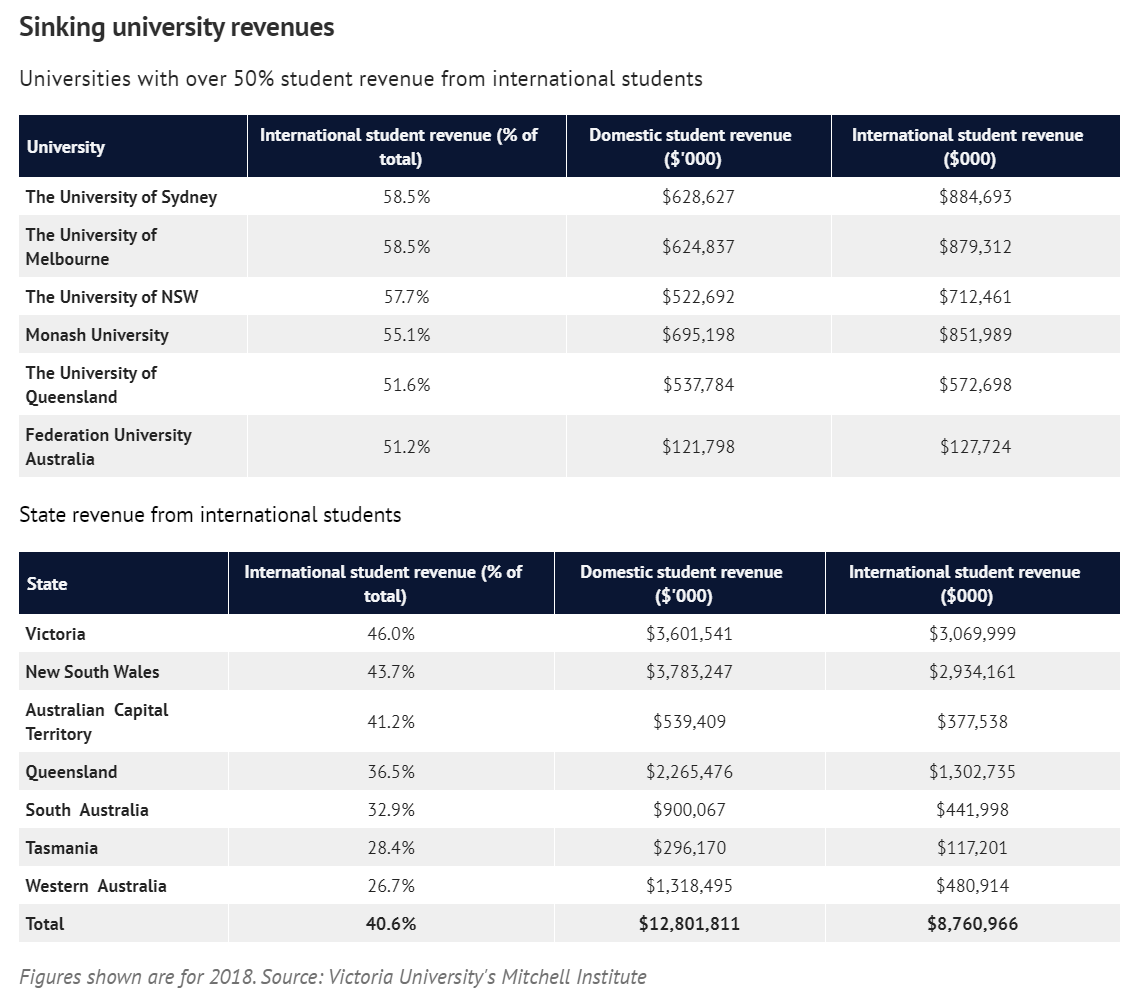Select The University of Sydney row label

coord(121,197)
